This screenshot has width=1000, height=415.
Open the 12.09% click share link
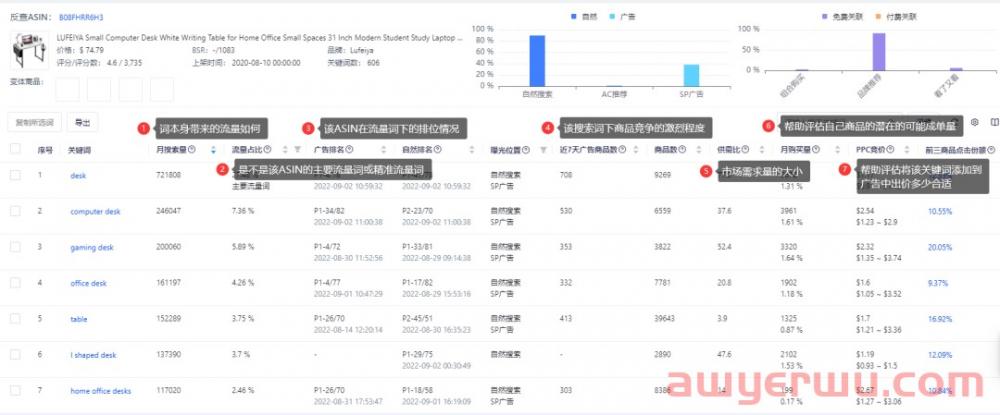click(940, 355)
